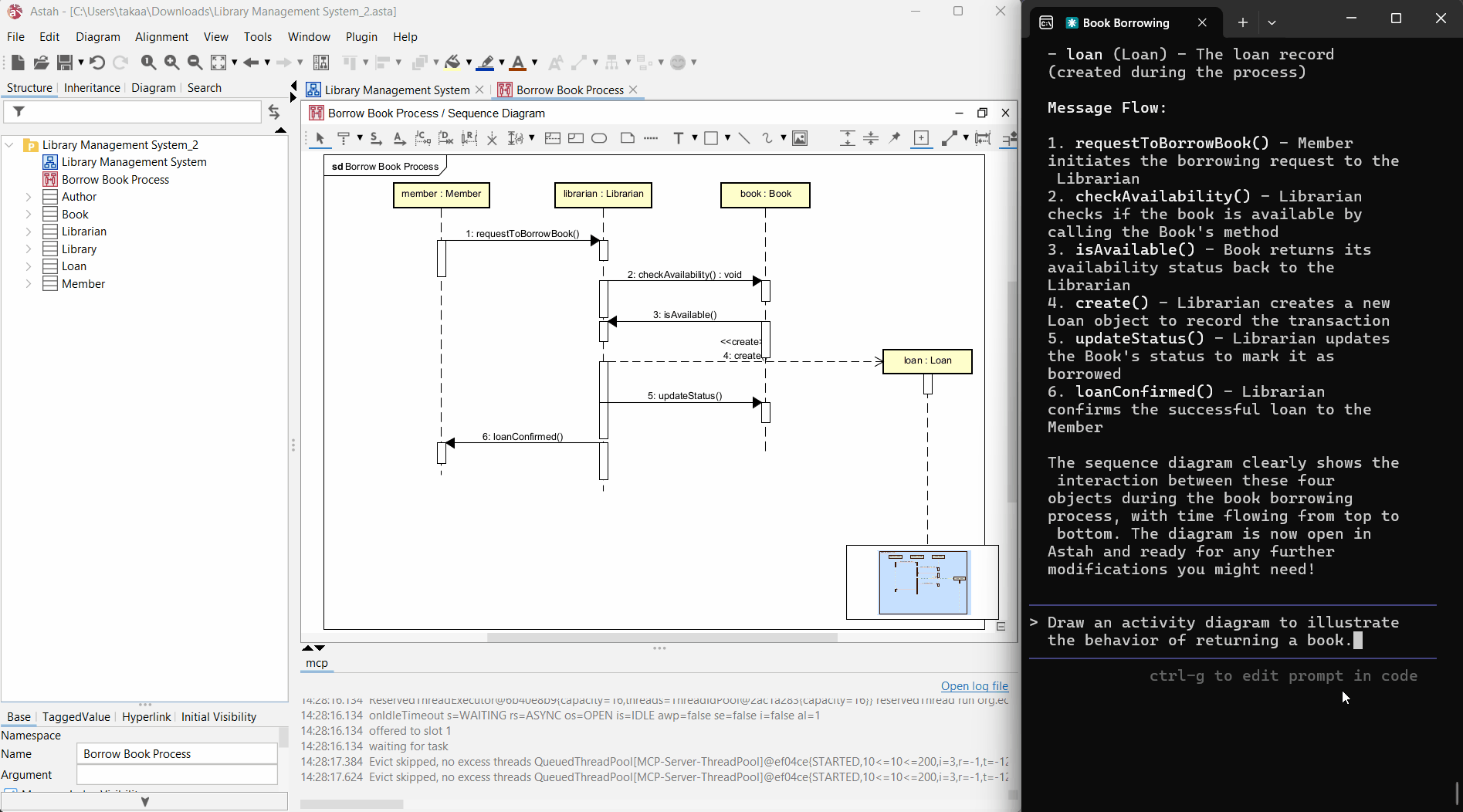Toggle the pin lock-mode button
This screenshot has width=1463, height=812.
click(894, 138)
